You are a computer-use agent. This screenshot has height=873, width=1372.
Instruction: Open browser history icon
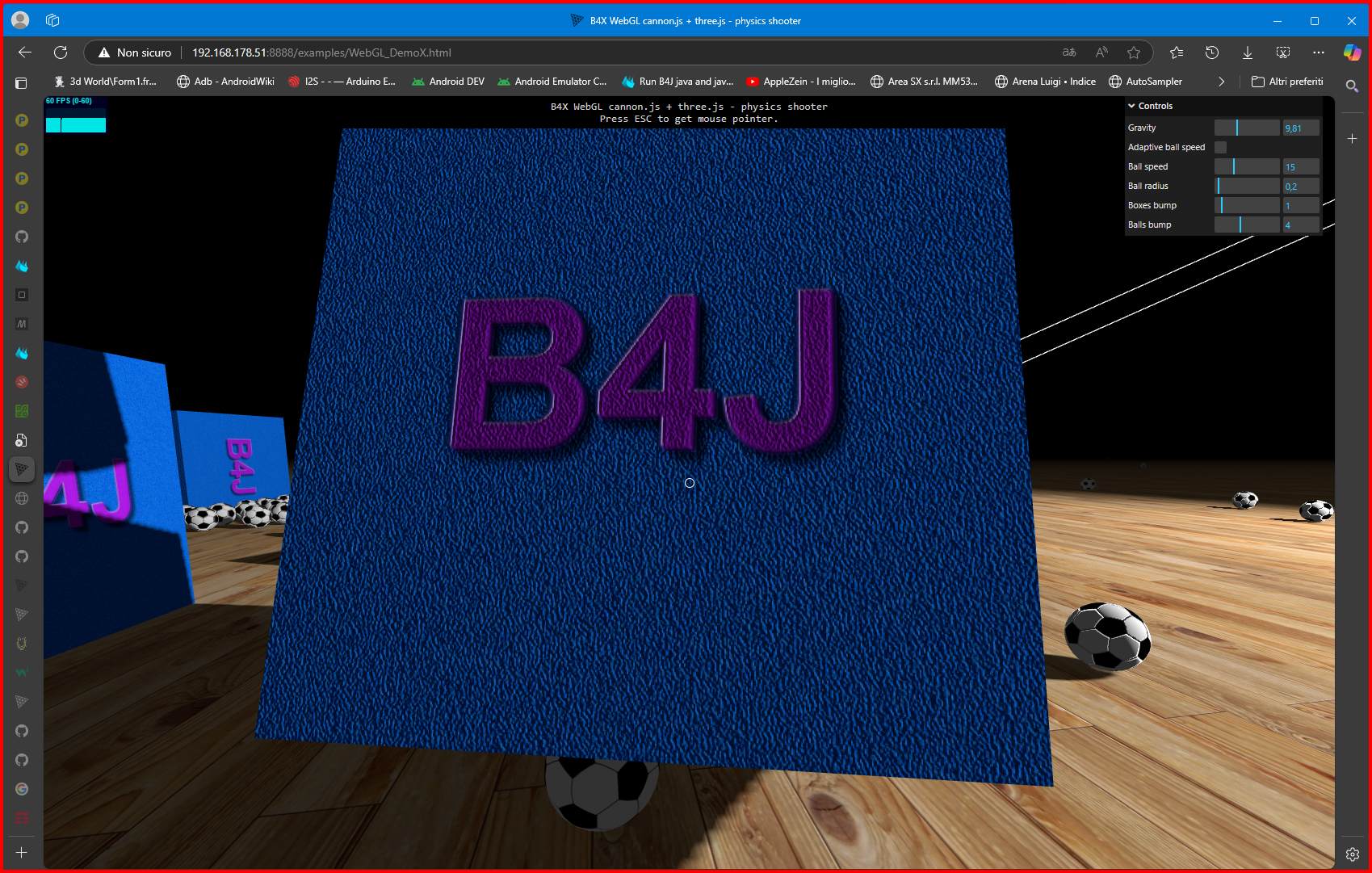pyautogui.click(x=1212, y=52)
